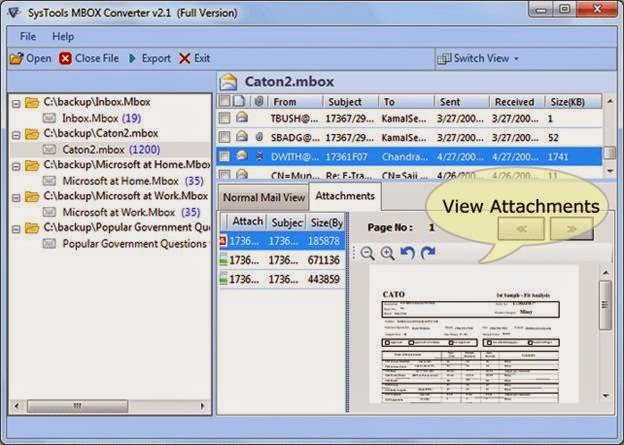Click the mail list scroll down arrow
The width and height of the screenshot is (624, 445).
[x=610, y=171]
